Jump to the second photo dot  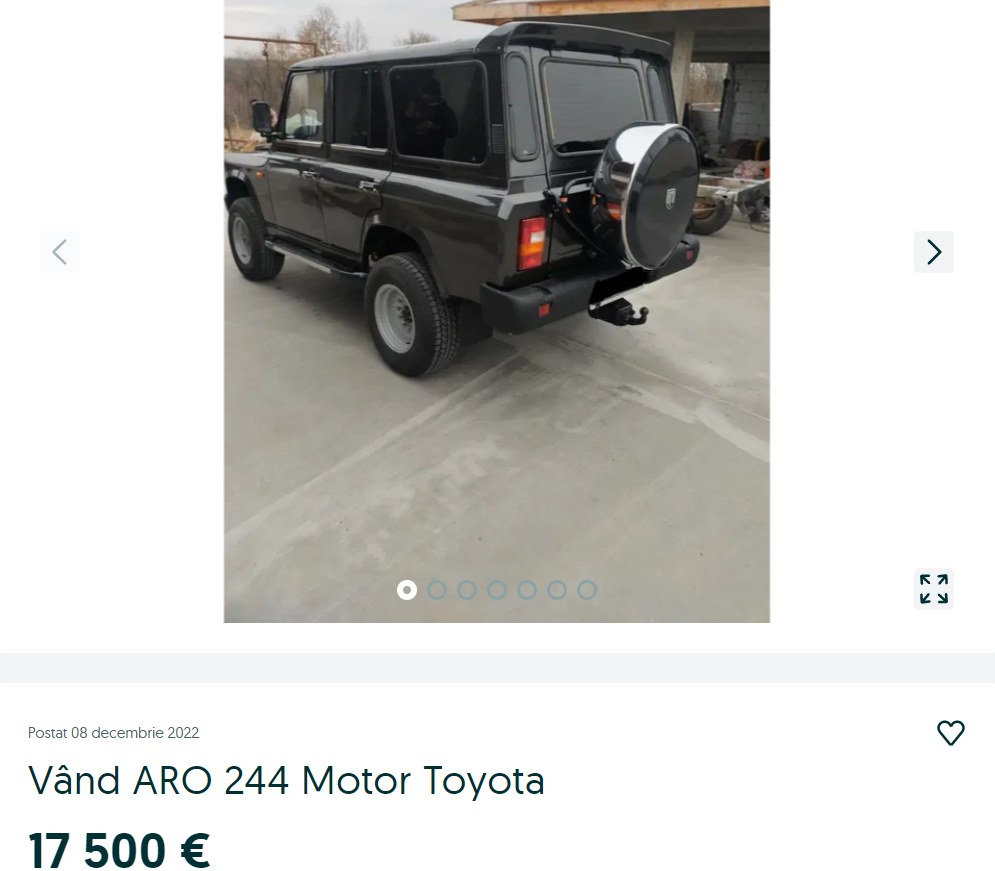[x=437, y=590]
